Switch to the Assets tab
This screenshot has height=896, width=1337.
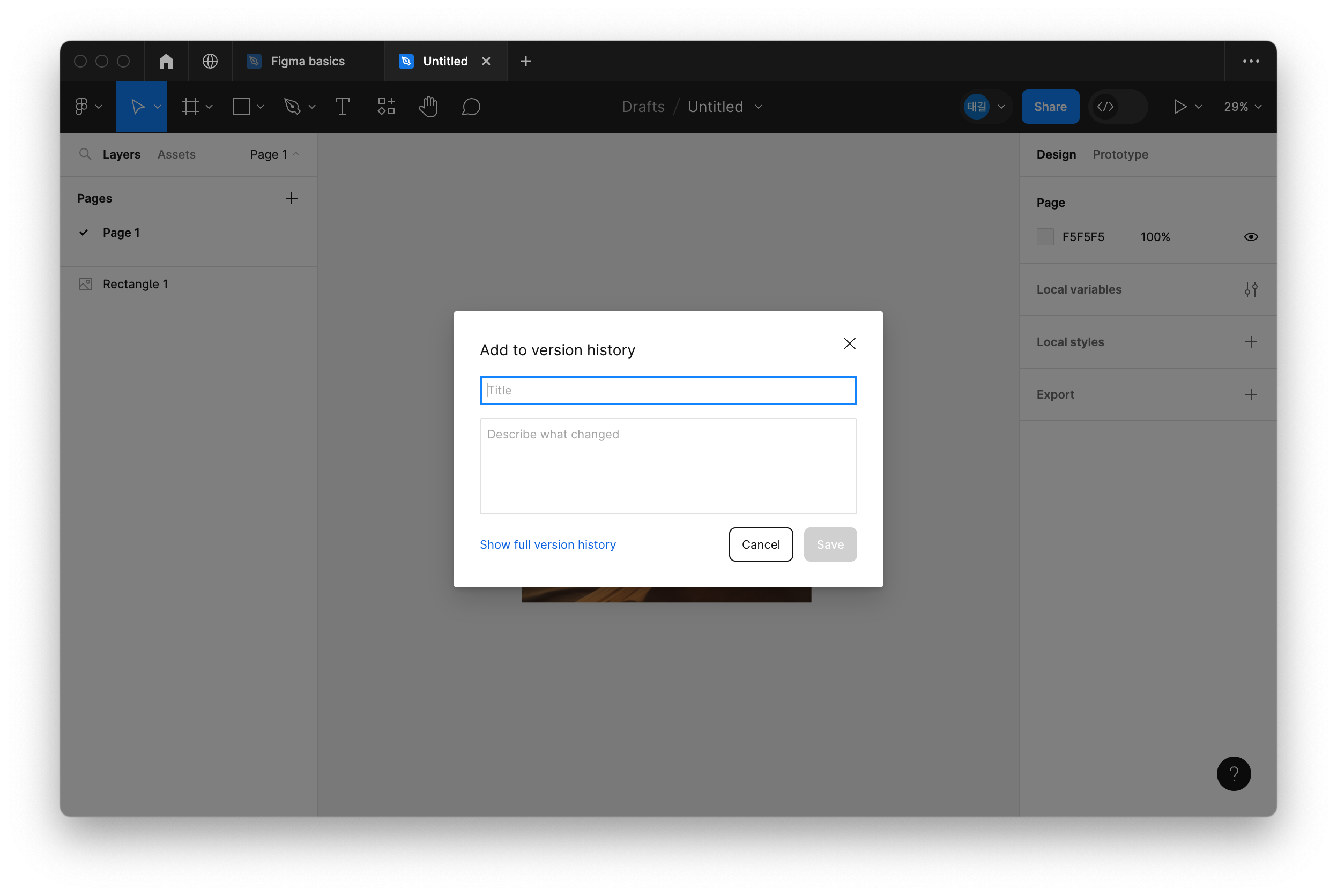pos(176,154)
